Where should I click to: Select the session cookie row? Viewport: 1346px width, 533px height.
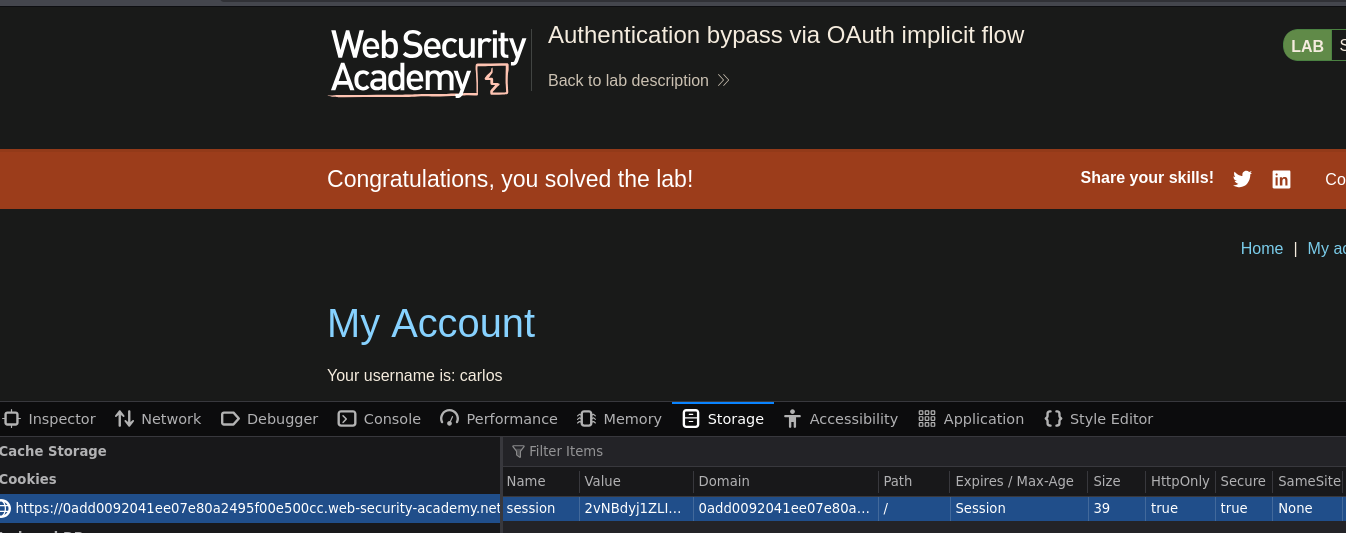click(x=924, y=508)
